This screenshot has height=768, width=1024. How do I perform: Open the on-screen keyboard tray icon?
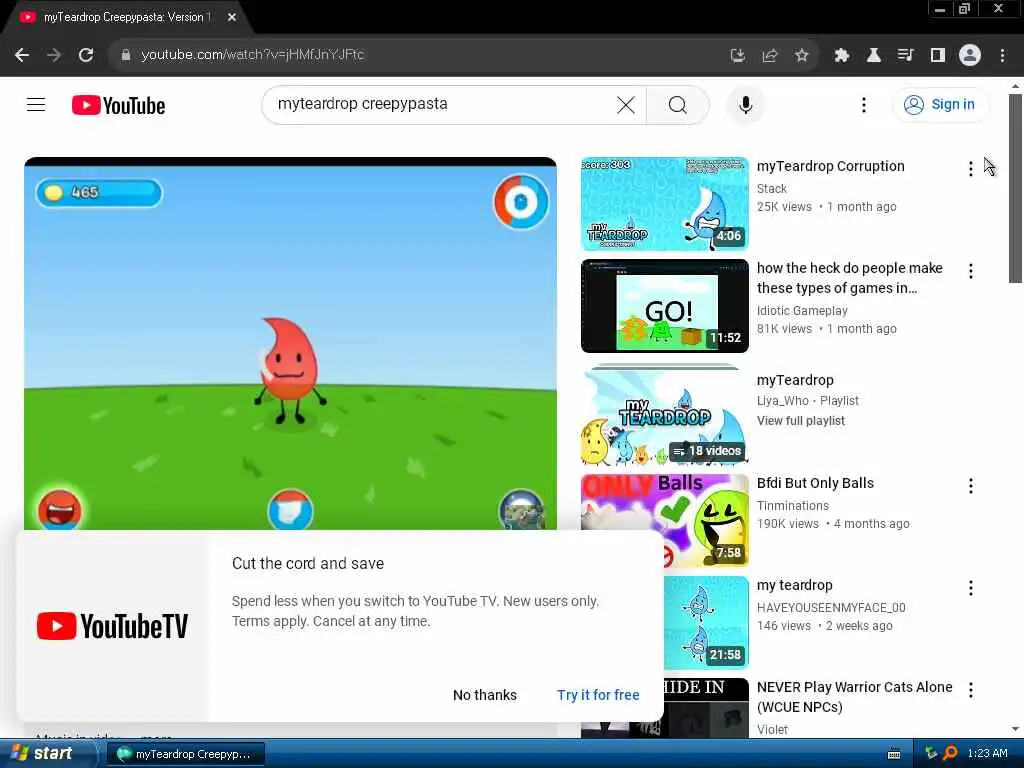[x=894, y=754]
